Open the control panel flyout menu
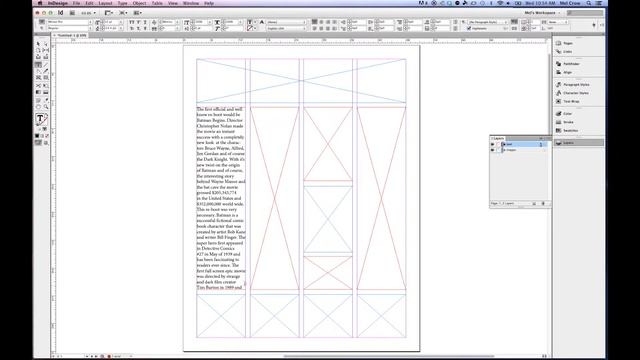The height and width of the screenshot is (360, 640). [x=602, y=25]
